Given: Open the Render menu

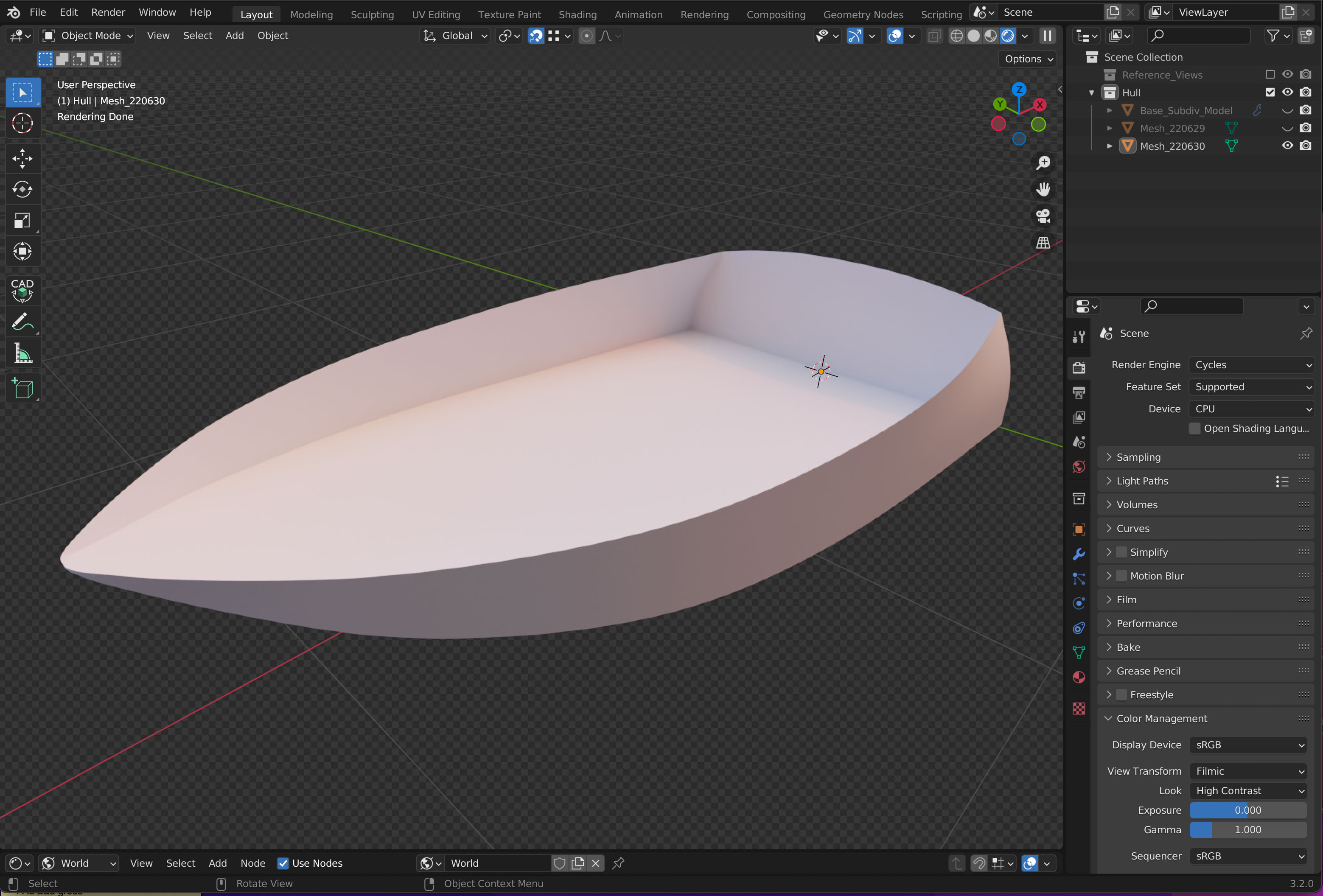Looking at the screenshot, I should (108, 12).
